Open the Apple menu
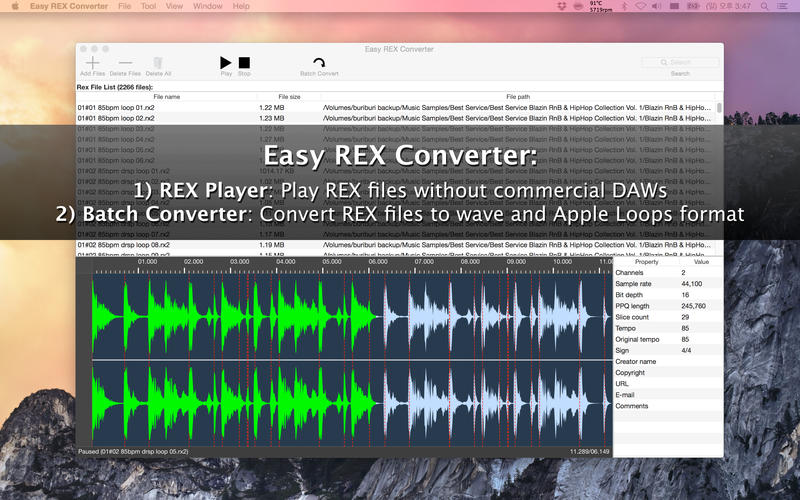The image size is (800, 500). pos(15,6)
